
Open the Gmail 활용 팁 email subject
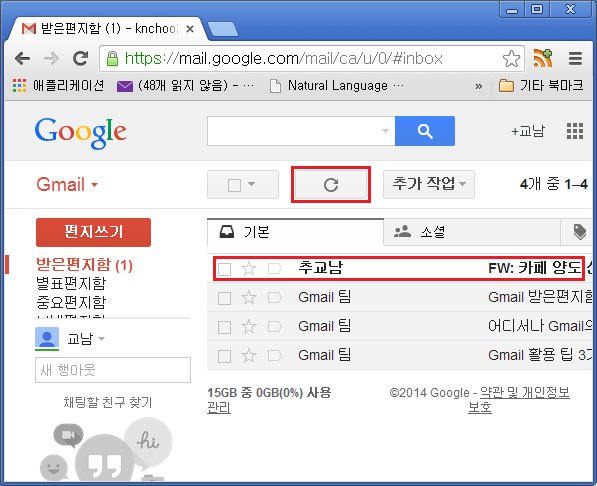(540, 355)
